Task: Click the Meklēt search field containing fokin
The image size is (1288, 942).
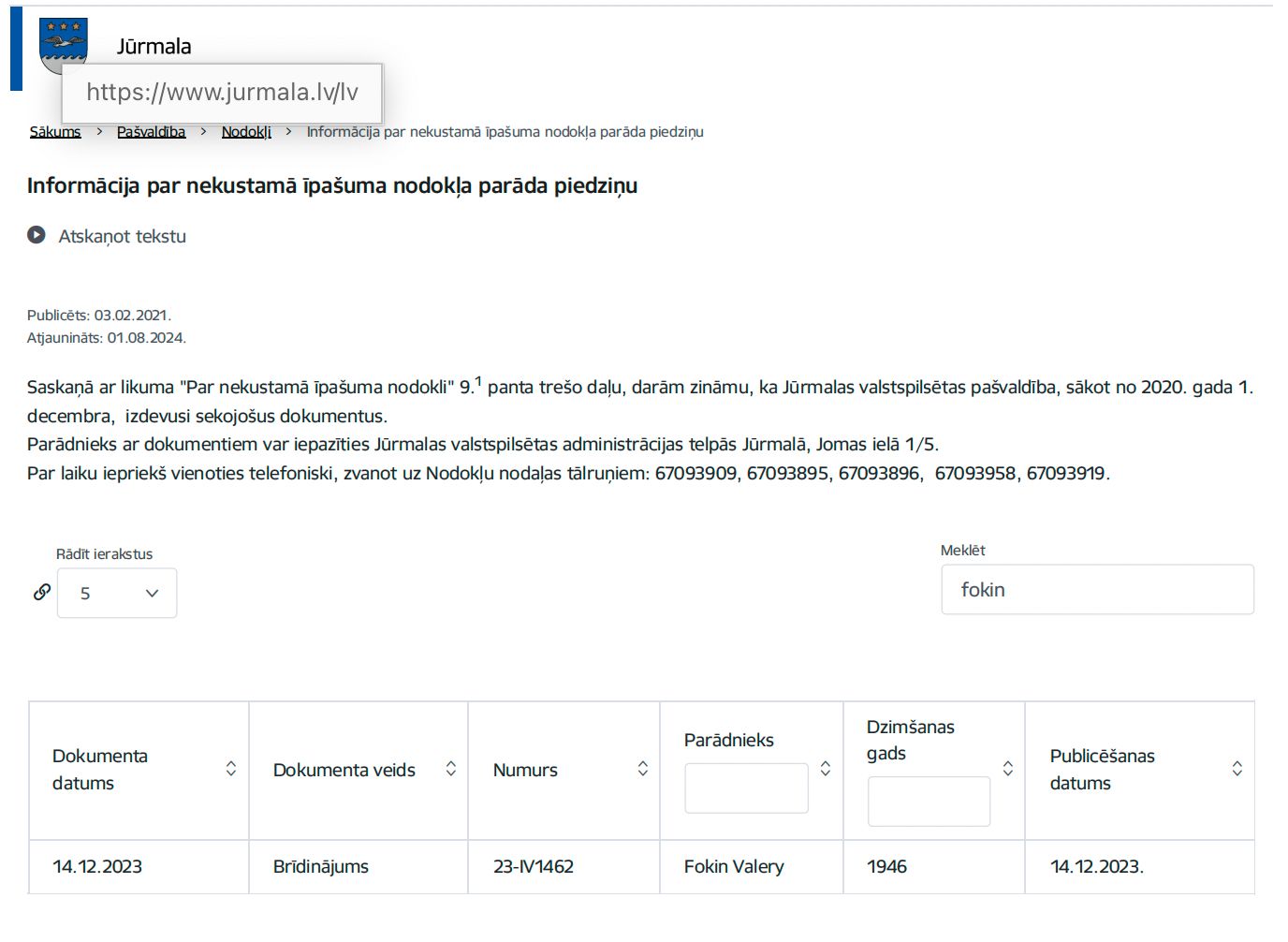Action: click(1097, 590)
